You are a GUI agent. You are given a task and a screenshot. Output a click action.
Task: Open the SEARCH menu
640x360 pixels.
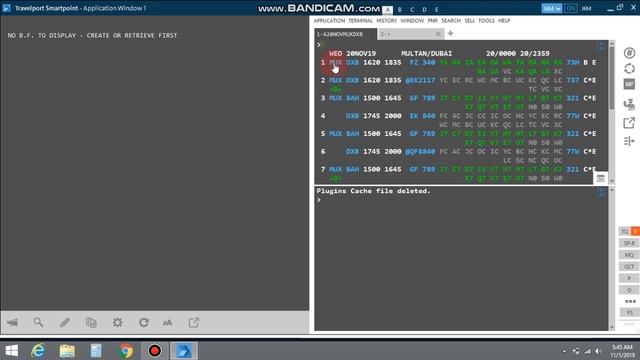pyautogui.click(x=451, y=21)
